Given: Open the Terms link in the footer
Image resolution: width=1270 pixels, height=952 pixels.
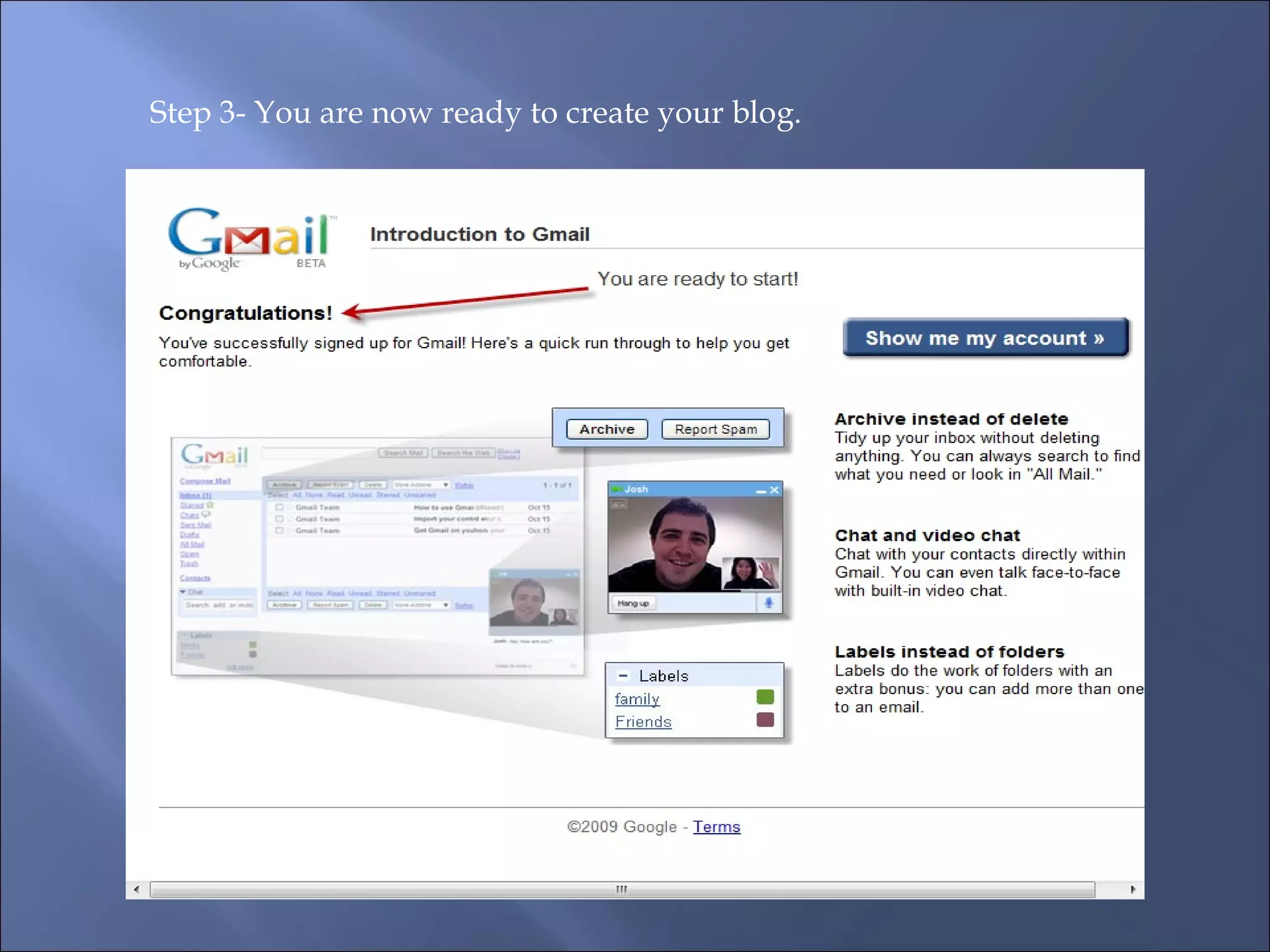Looking at the screenshot, I should click(x=716, y=827).
